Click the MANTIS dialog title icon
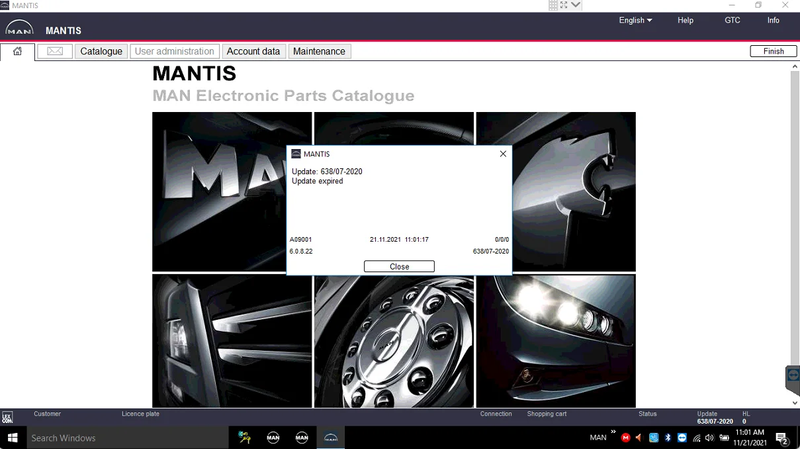 [296, 154]
